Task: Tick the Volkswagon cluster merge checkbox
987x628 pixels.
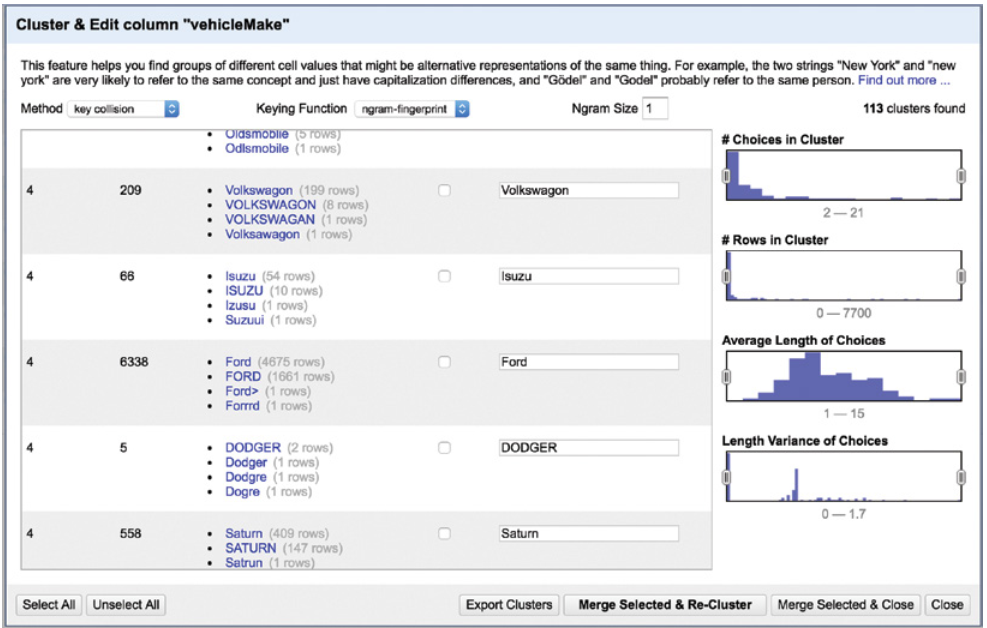Action: pos(444,190)
